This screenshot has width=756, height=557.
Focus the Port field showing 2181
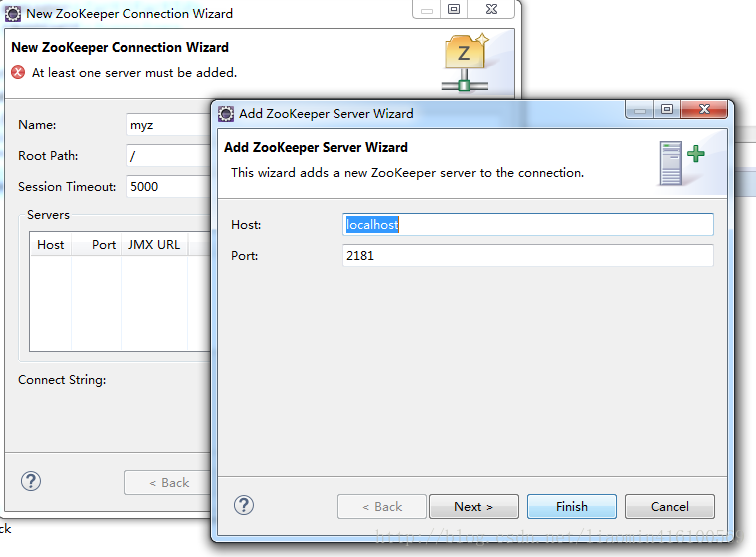tap(527, 256)
